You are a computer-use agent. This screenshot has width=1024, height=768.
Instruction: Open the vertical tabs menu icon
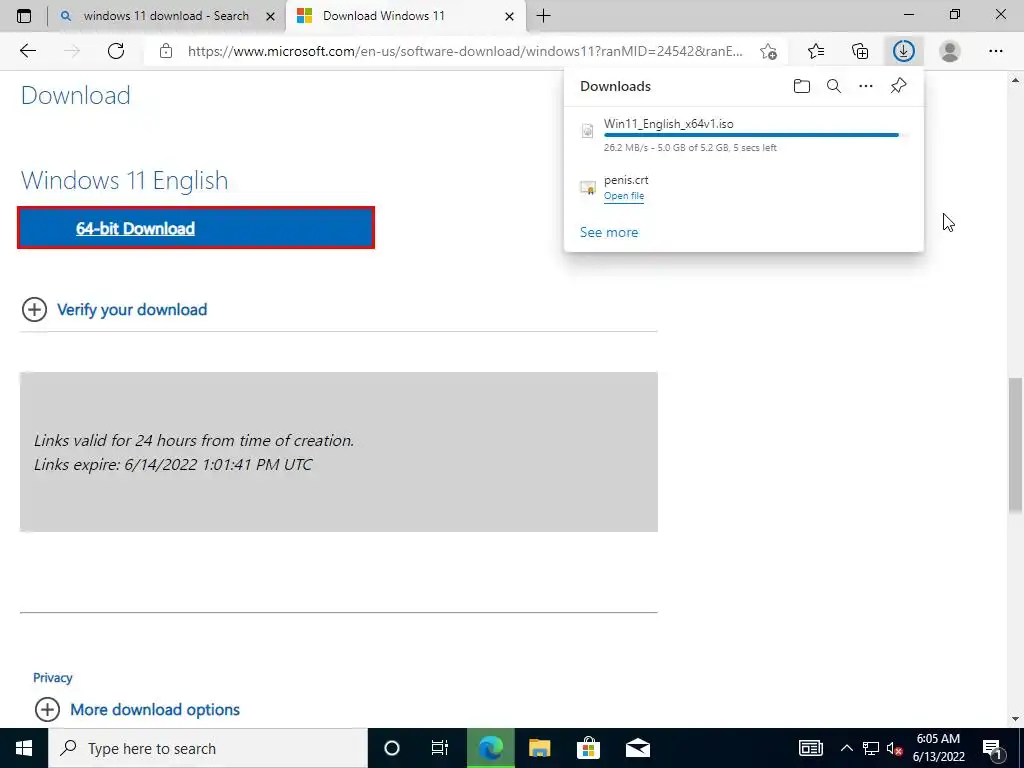point(24,16)
